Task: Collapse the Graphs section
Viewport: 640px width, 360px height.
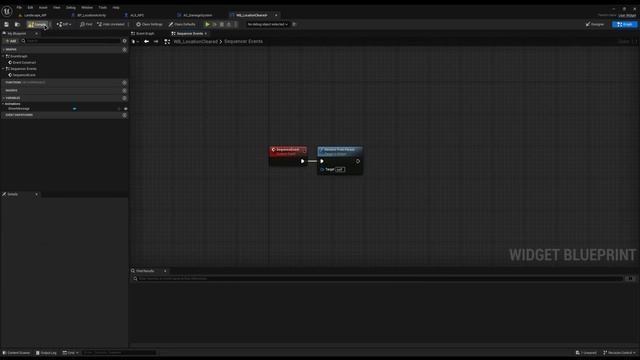Action: pos(4,49)
